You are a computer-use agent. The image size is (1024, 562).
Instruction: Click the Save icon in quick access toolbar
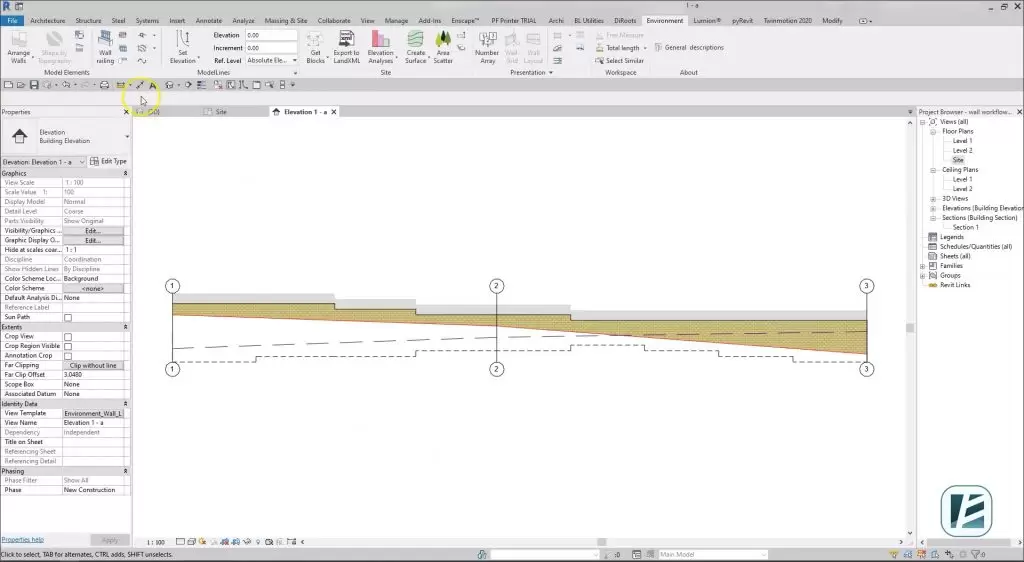(x=34, y=85)
